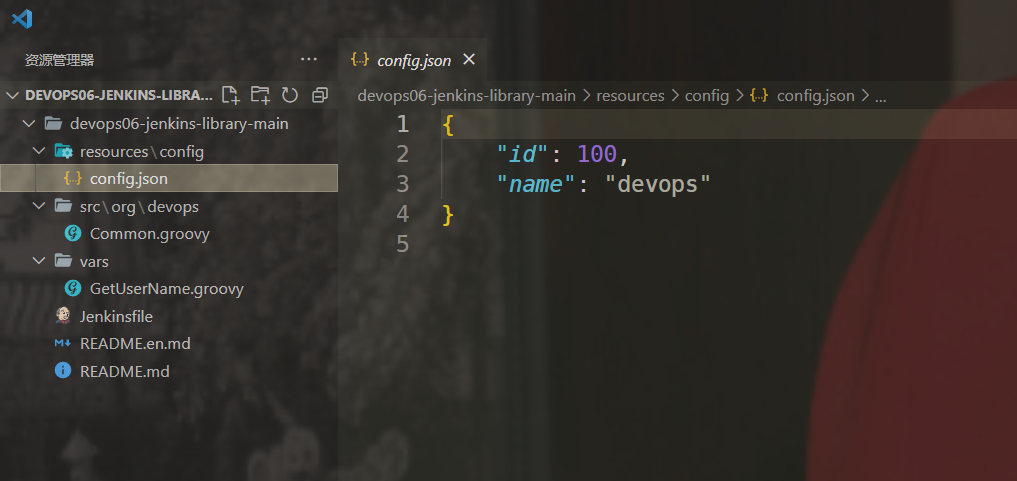Image resolution: width=1017 pixels, height=481 pixels.
Task: Click line number 3 in the gutter
Action: click(403, 184)
